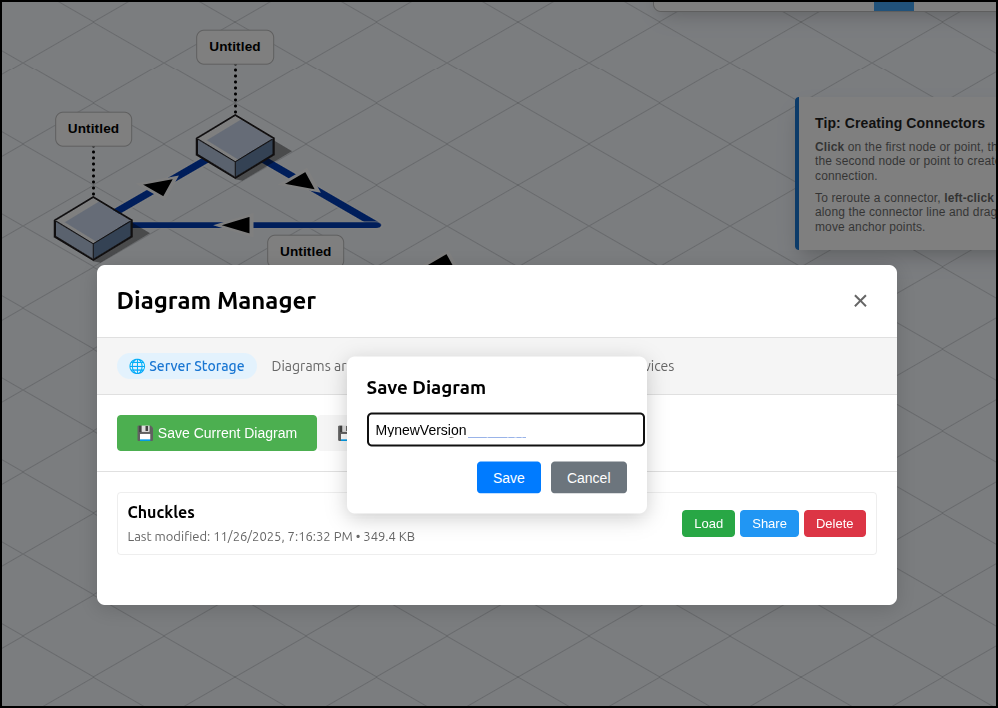Screen dimensions: 998x708
Task: Click arrowhead on connector descending right from top node
Action: click(x=299, y=182)
